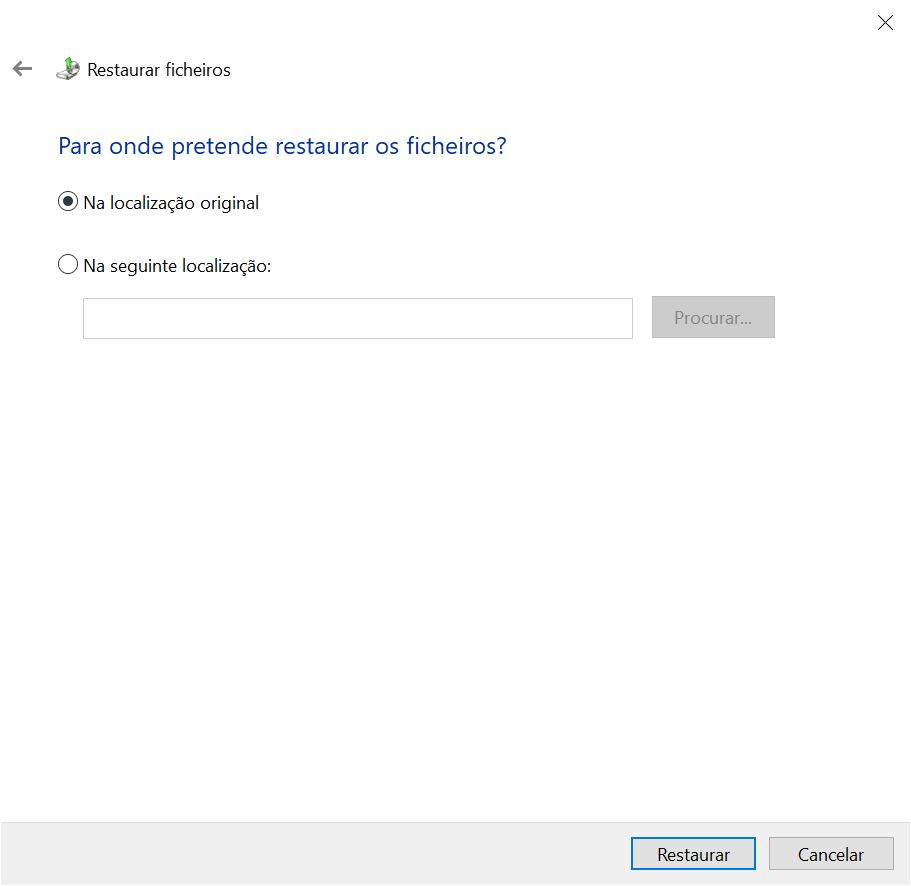
Task: Click the 'Na seguinte localização:' label text
Action: click(x=177, y=266)
